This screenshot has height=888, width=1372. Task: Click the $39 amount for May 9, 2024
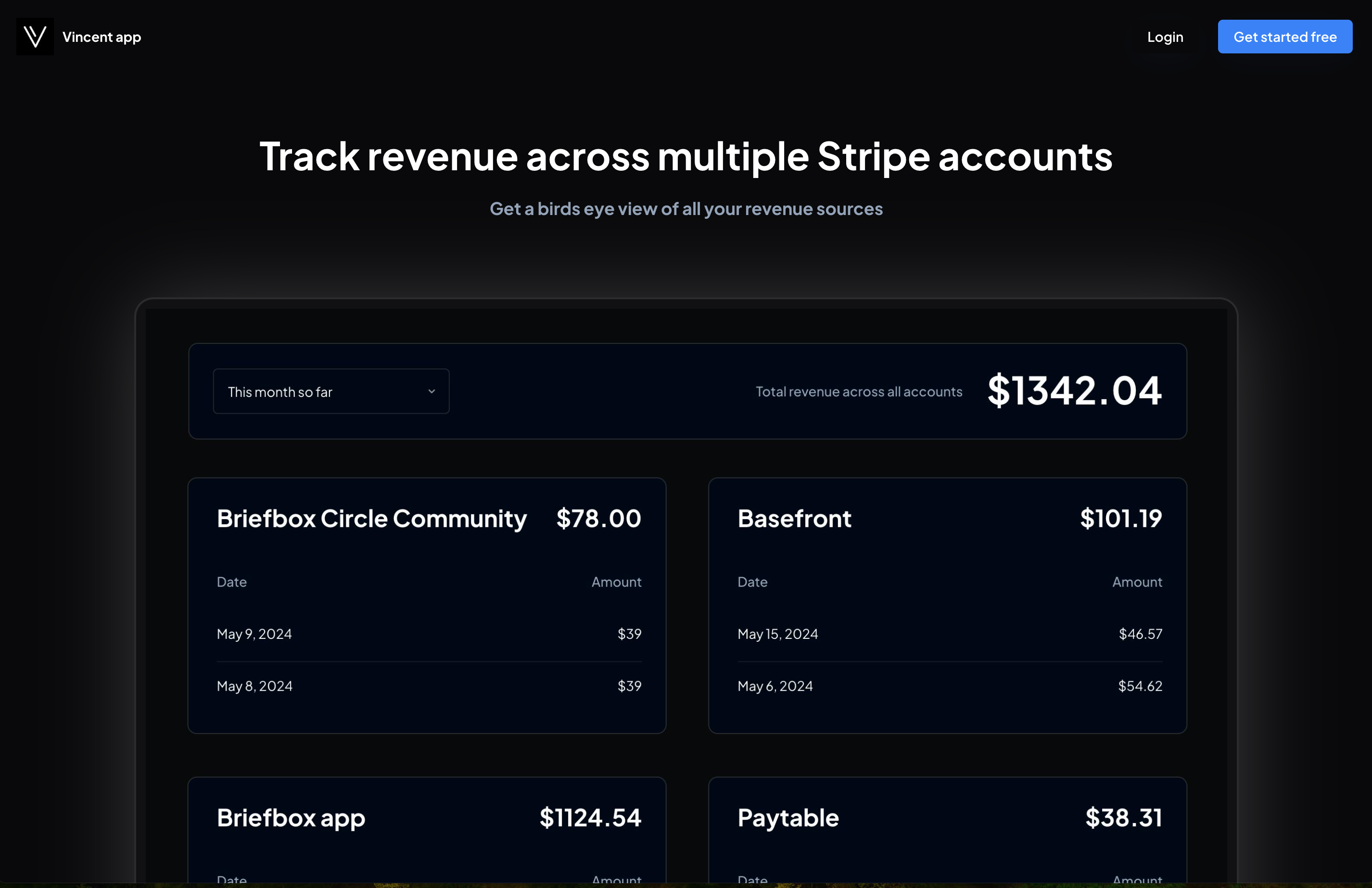coord(630,634)
